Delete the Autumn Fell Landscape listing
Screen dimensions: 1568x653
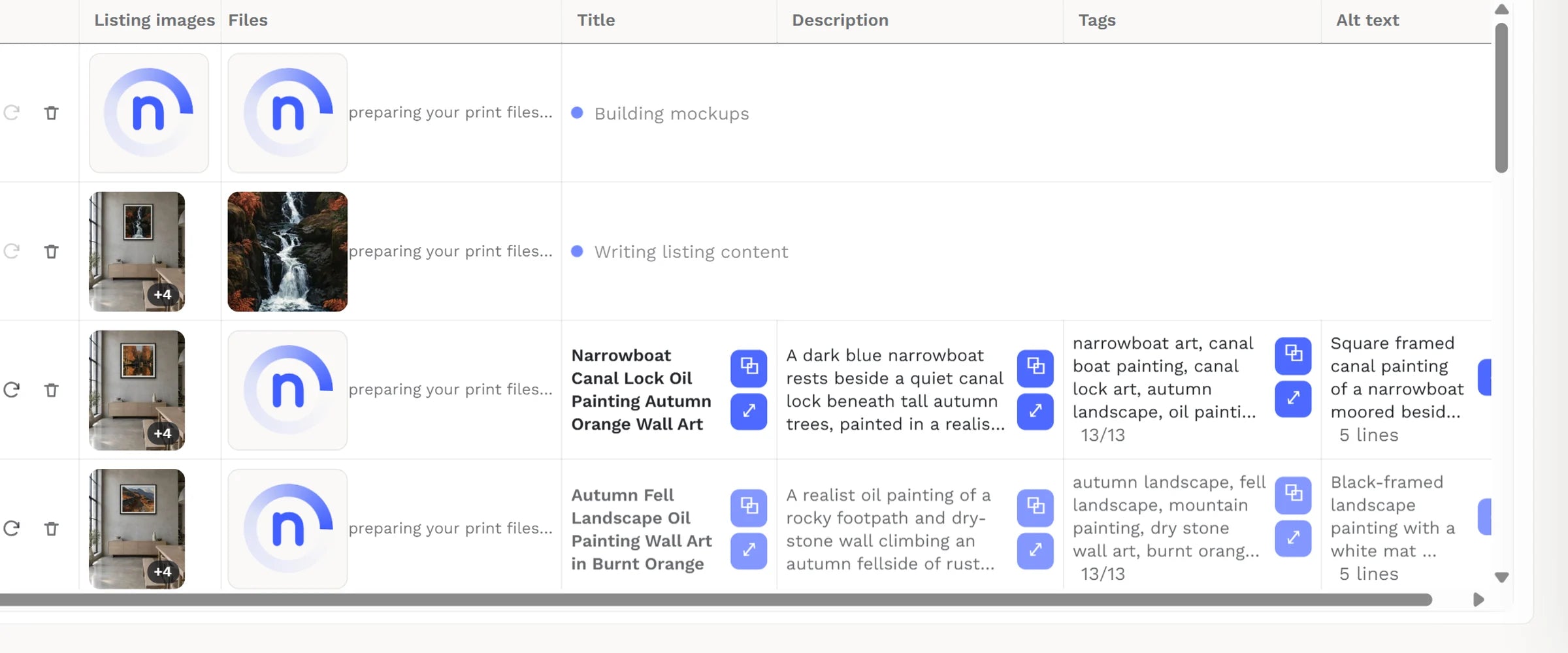pos(51,528)
